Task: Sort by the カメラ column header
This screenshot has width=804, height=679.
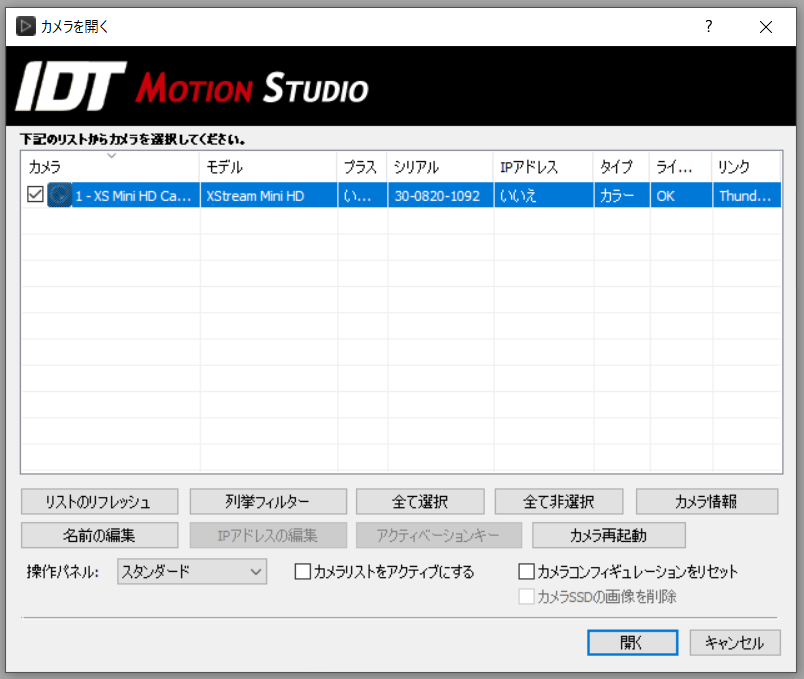Action: tap(110, 167)
